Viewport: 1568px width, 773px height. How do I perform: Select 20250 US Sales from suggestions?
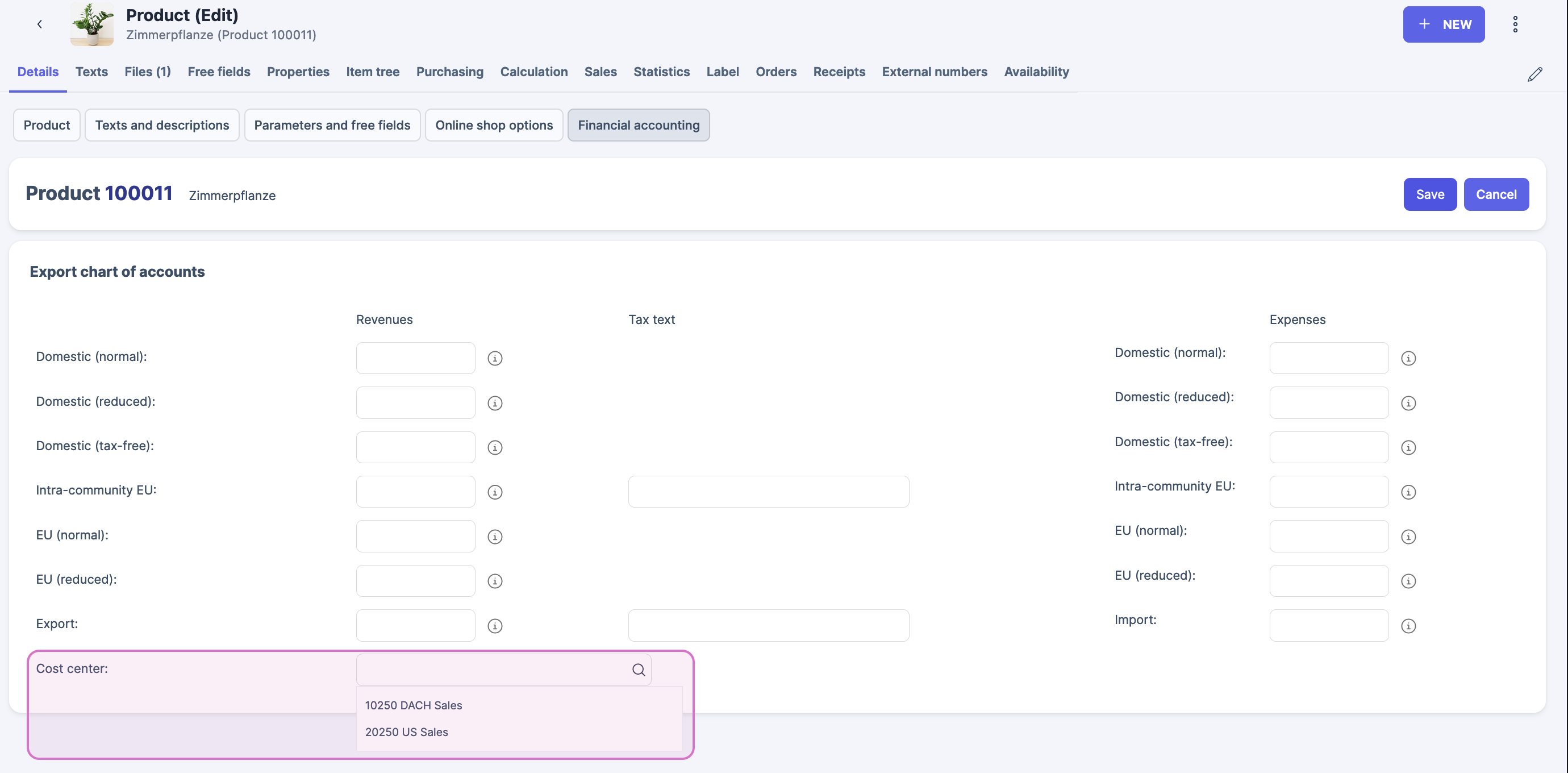click(x=406, y=732)
